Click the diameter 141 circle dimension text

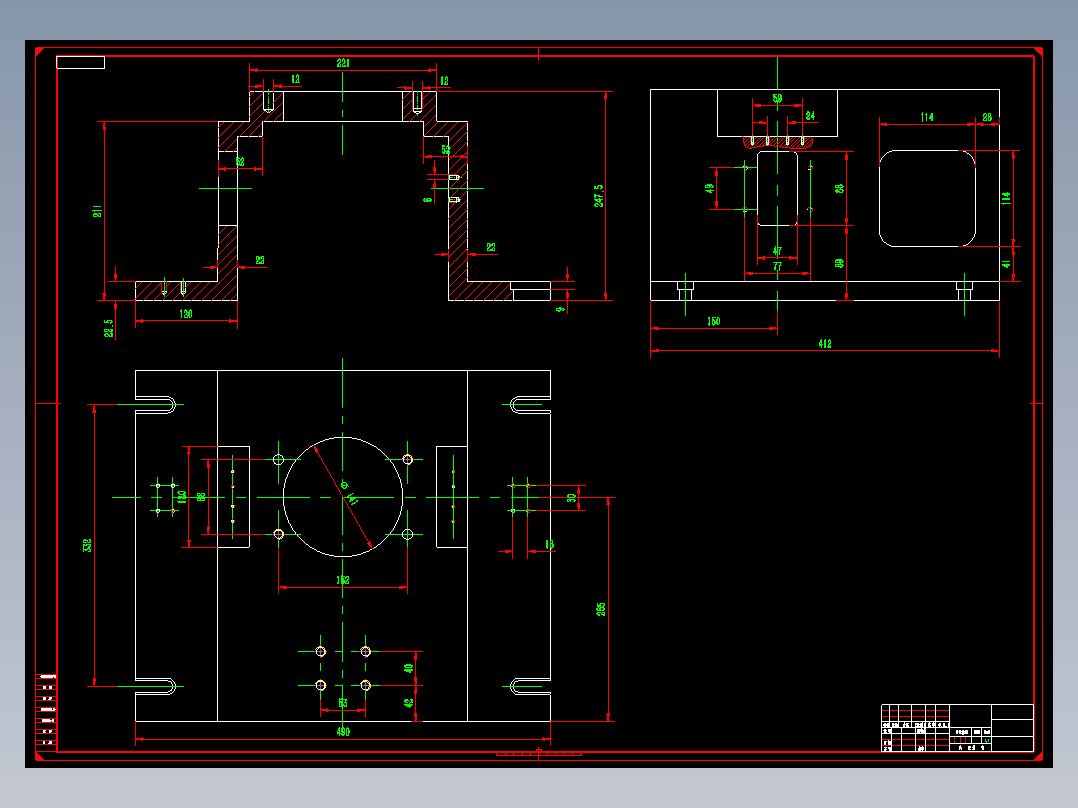pos(349,494)
